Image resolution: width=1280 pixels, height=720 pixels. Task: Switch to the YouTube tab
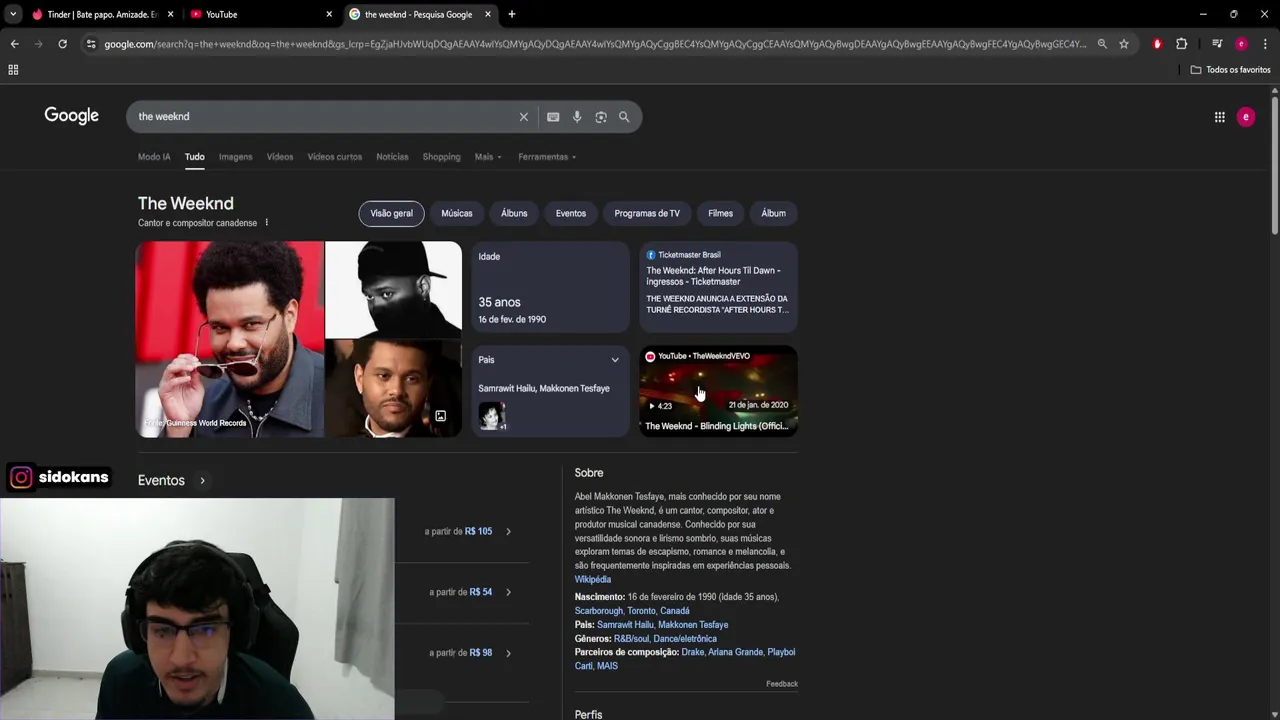tap(262, 14)
